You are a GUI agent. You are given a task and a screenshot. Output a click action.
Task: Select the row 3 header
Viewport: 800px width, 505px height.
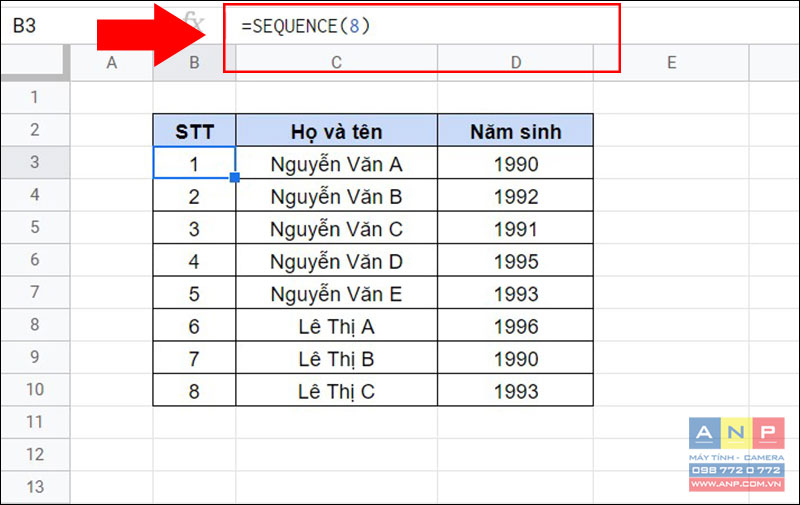(x=35, y=162)
